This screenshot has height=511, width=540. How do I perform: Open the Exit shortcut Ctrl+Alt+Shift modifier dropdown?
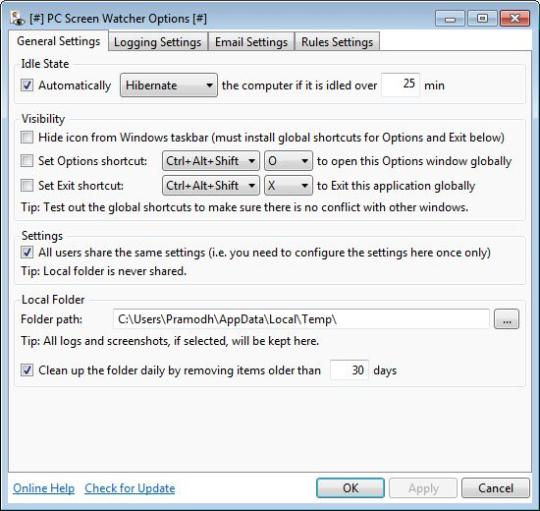(x=211, y=186)
